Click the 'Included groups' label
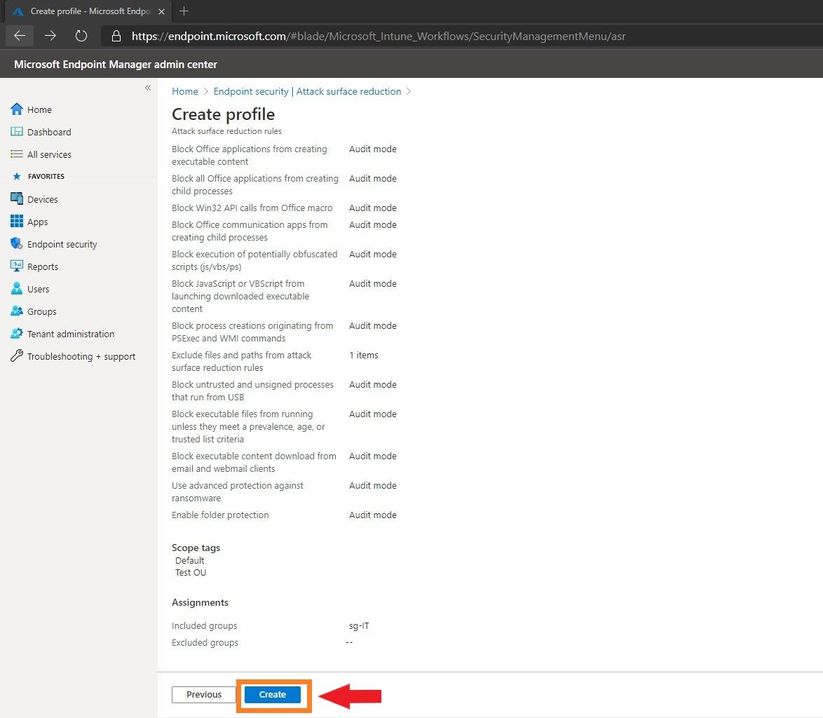 [x=204, y=626]
